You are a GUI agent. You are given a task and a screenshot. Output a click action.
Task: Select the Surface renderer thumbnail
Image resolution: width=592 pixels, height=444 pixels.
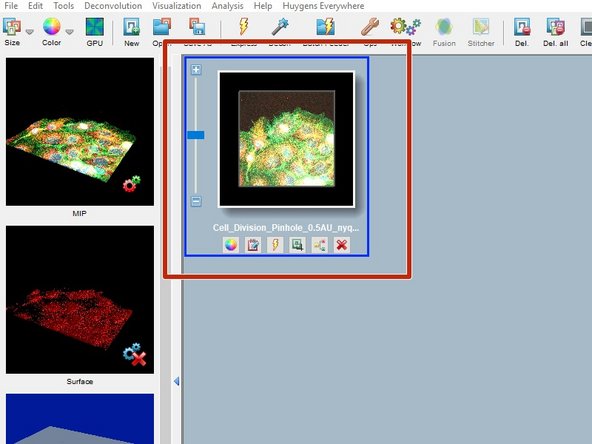click(x=80, y=300)
